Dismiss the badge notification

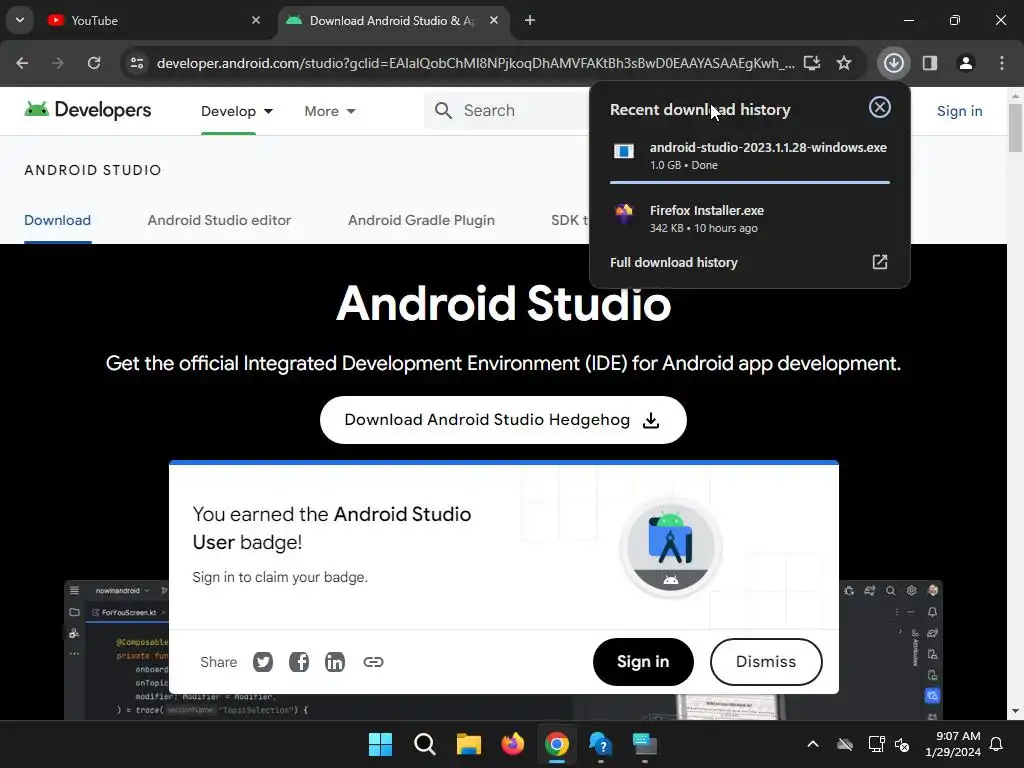(766, 662)
